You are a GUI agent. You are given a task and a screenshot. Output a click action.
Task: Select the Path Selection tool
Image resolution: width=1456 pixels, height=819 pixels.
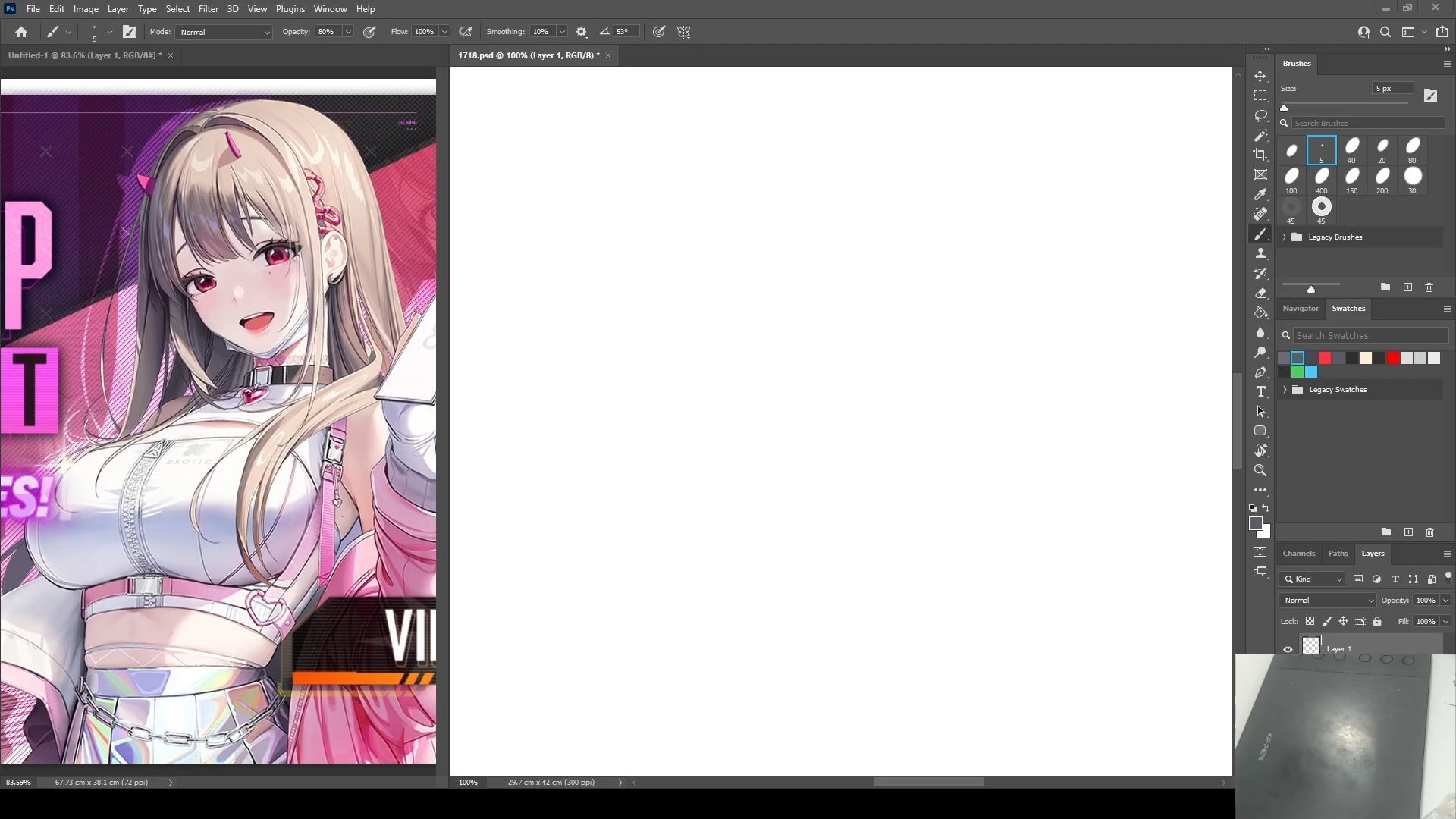(1260, 412)
